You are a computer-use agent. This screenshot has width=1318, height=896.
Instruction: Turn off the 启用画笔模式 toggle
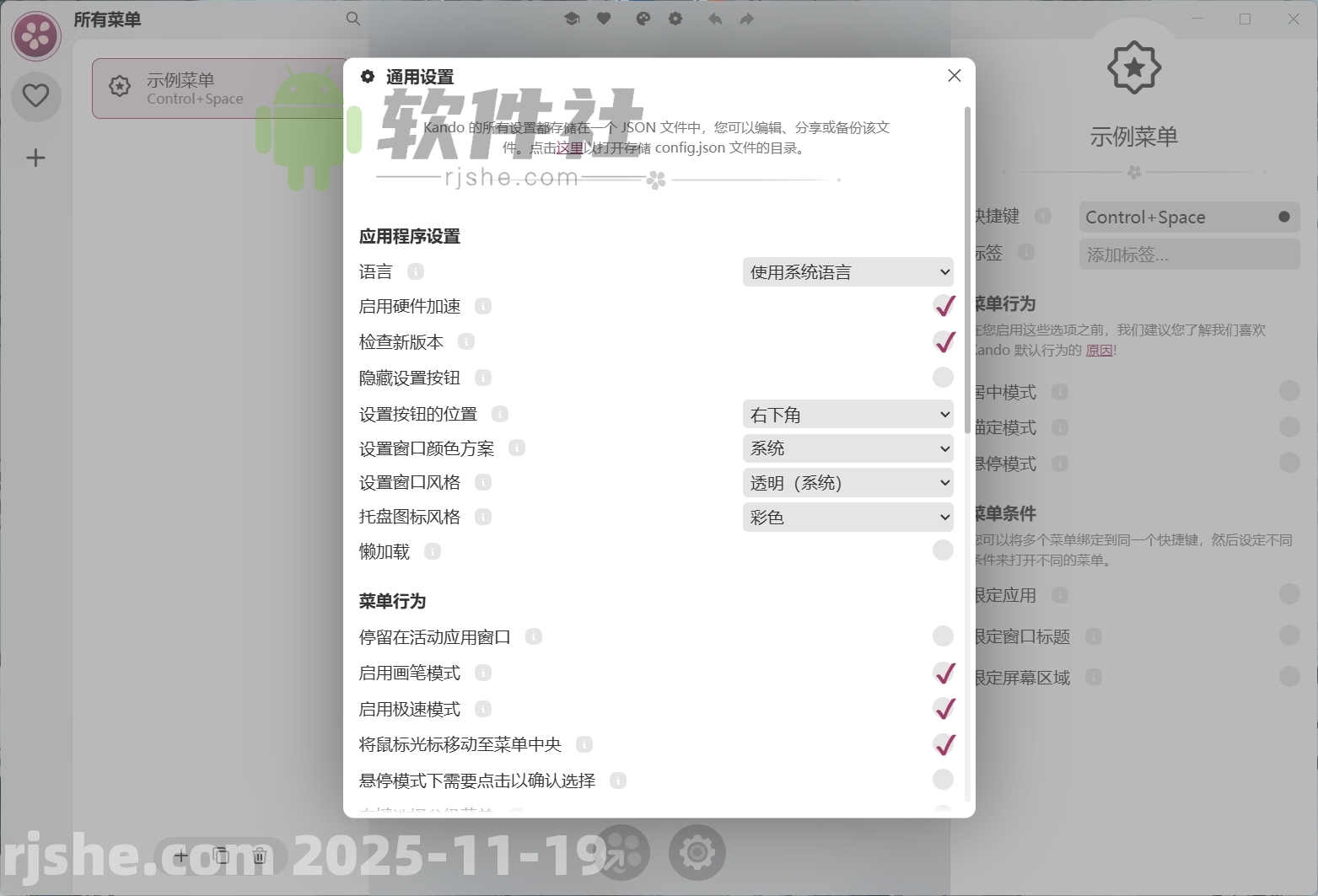point(944,673)
